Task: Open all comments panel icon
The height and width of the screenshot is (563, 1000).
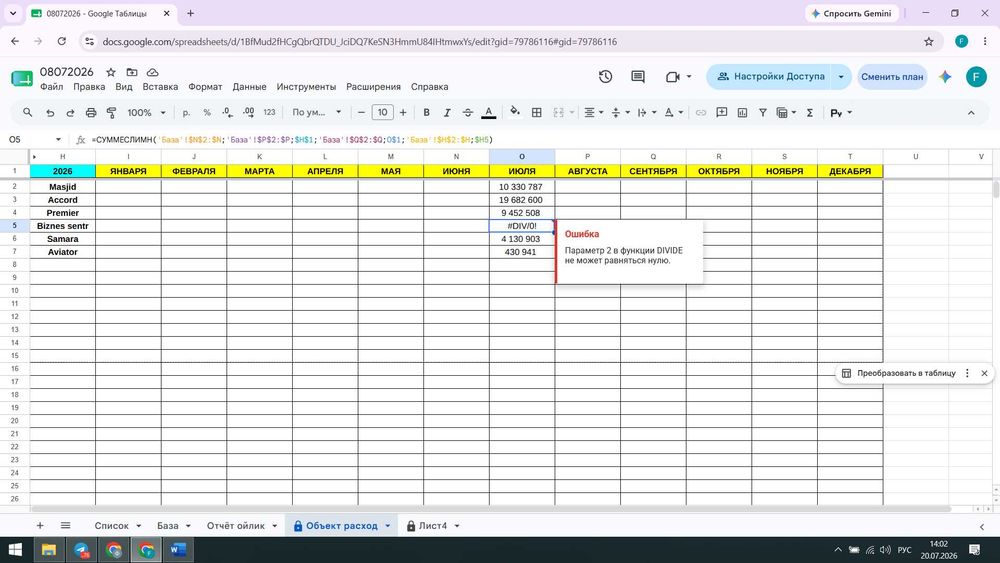Action: 638,77
